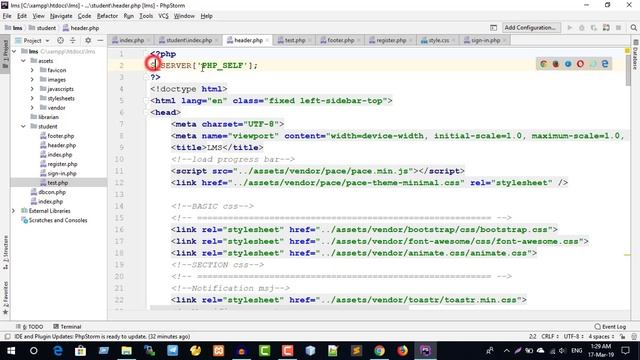
Task: Expand External Libraries node
Action: [x=13, y=211]
